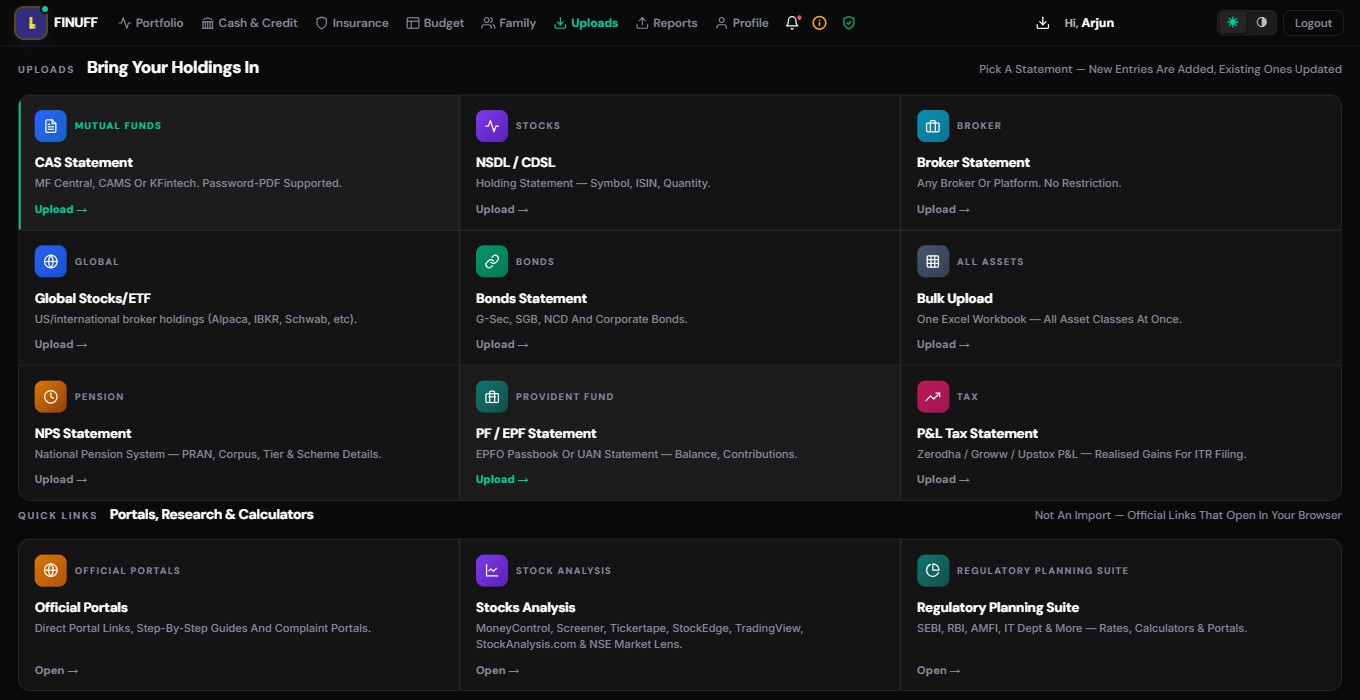Click the Global globe icon

51,261
